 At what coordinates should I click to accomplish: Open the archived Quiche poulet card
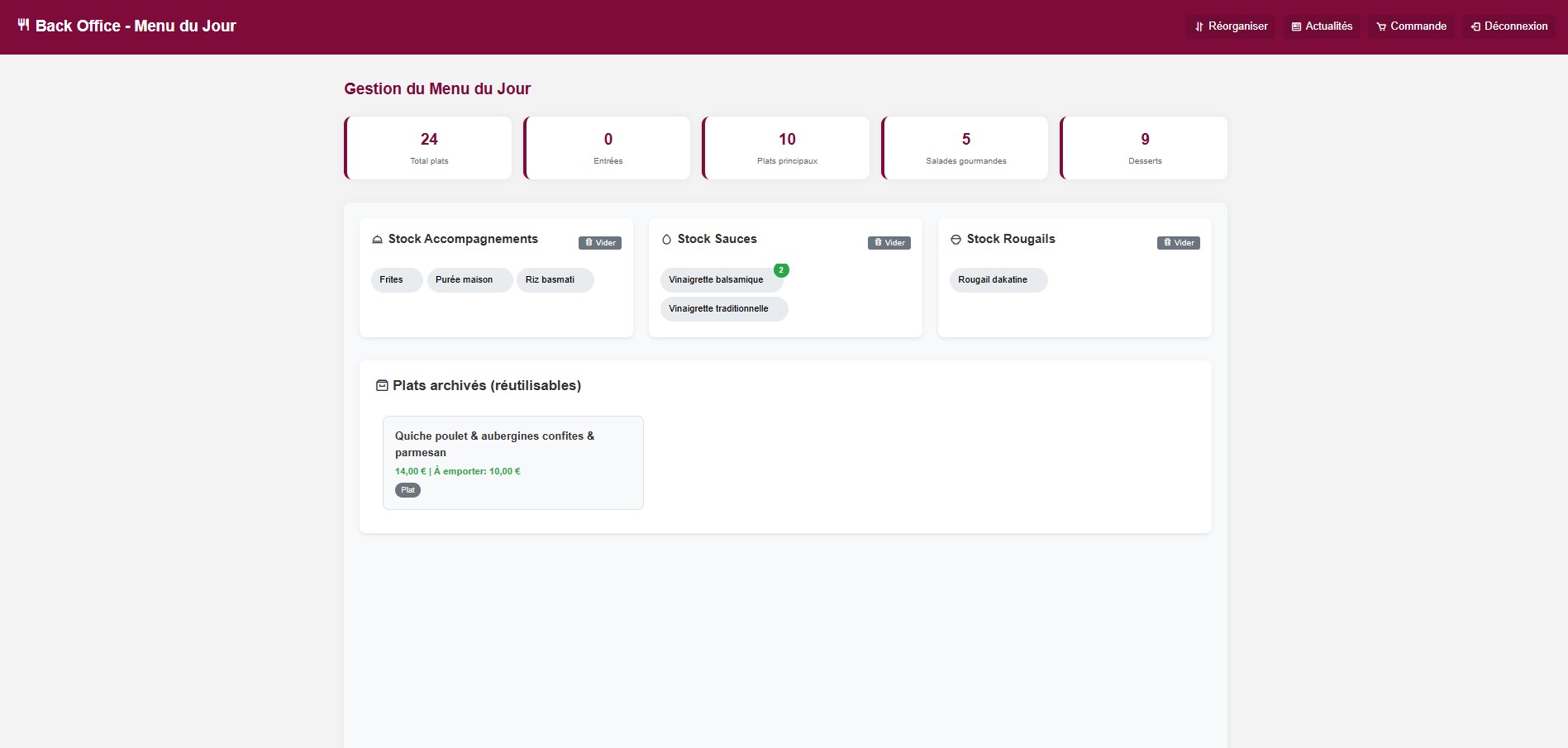(x=512, y=462)
